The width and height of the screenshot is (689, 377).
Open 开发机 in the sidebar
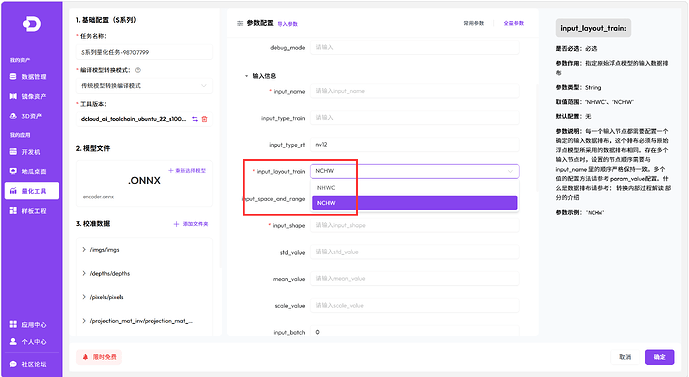coord(32,152)
